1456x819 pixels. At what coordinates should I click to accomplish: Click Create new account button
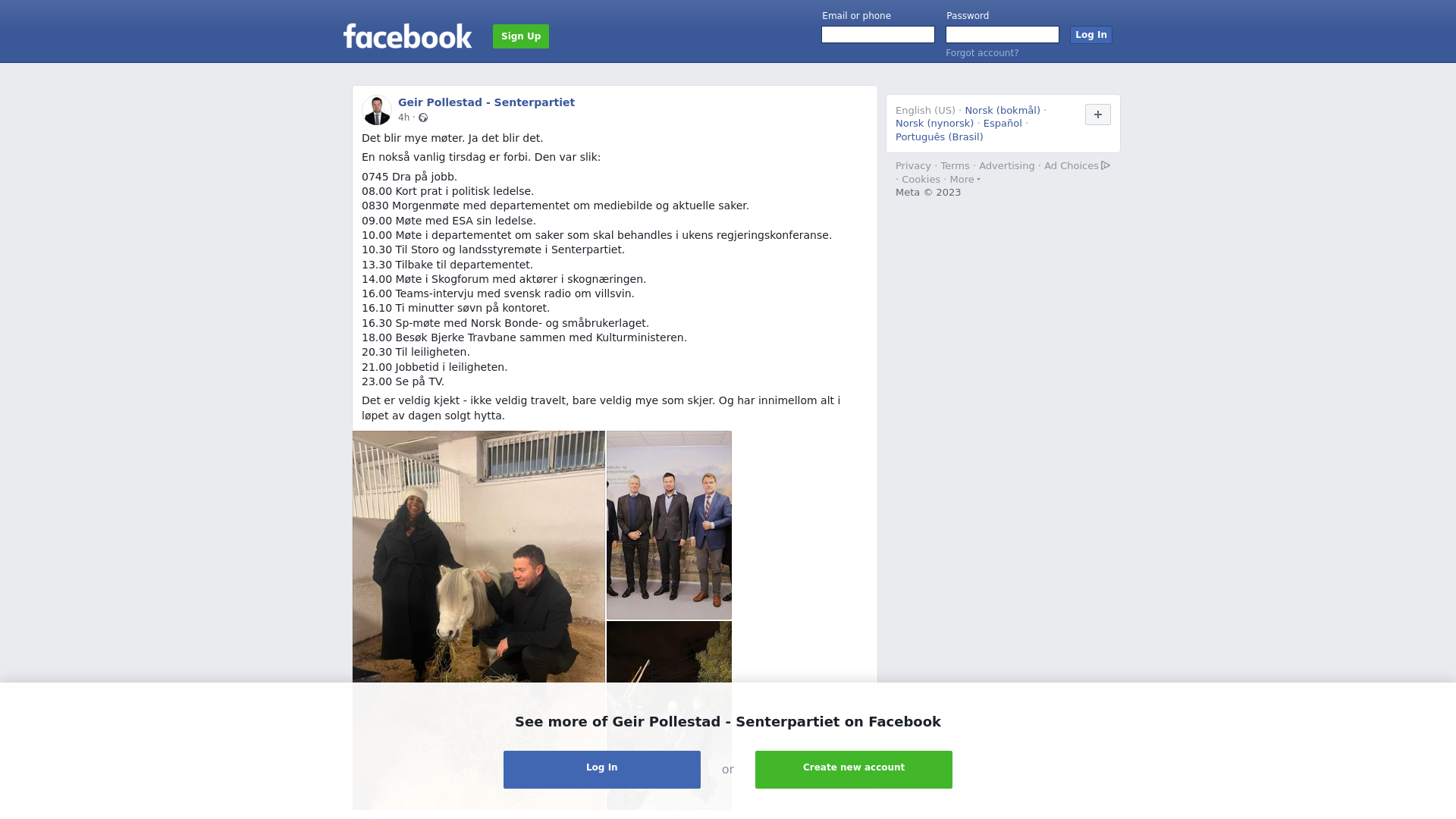[x=854, y=770]
